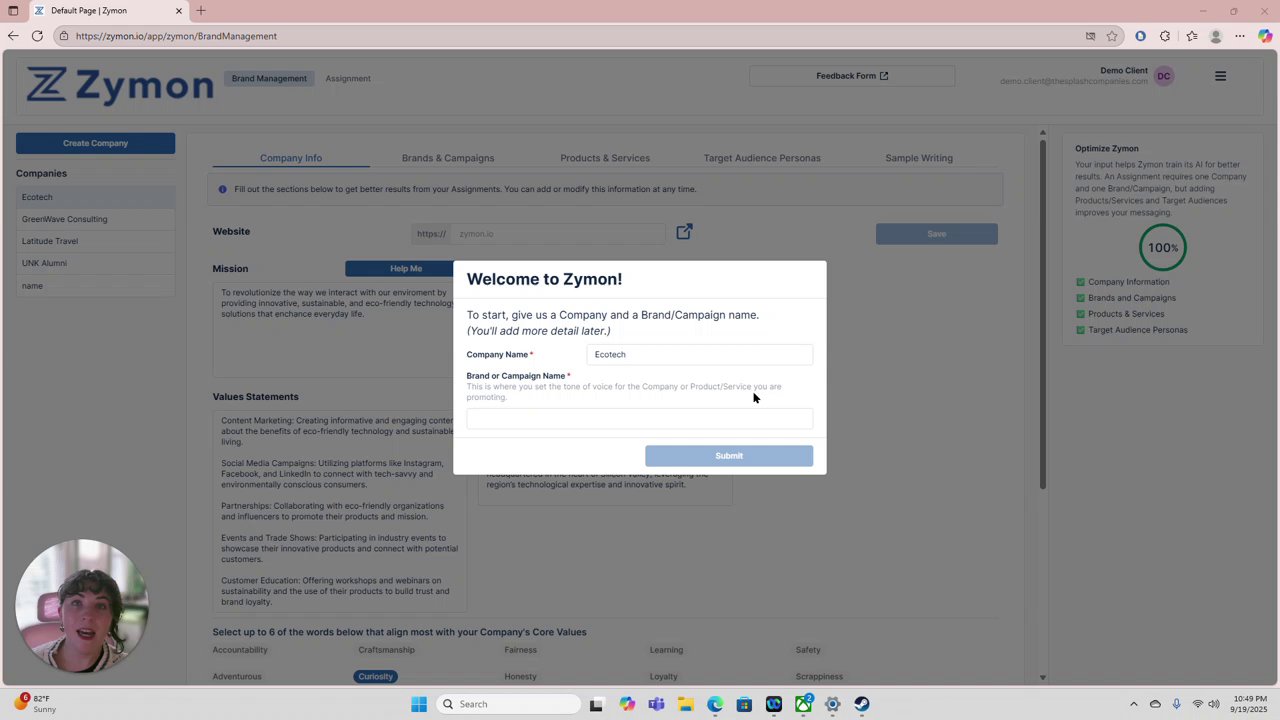
Task: Select Latitude Travel in Companies list
Action: [x=95, y=241]
